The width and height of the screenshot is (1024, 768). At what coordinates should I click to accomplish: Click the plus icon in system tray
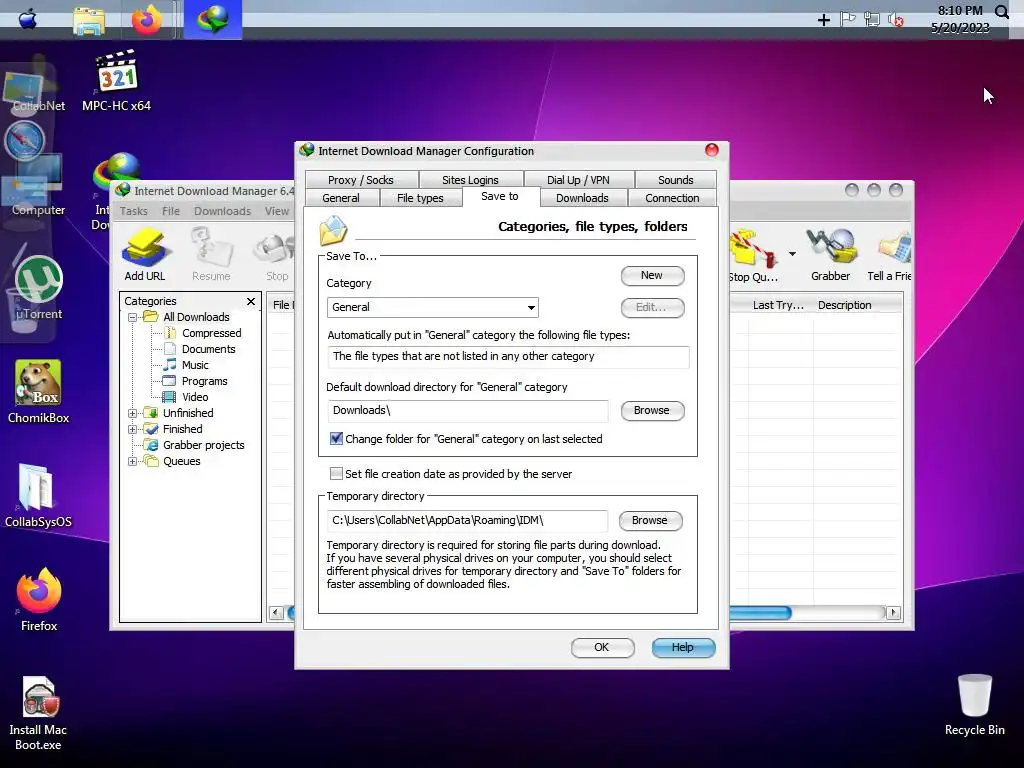pos(824,20)
